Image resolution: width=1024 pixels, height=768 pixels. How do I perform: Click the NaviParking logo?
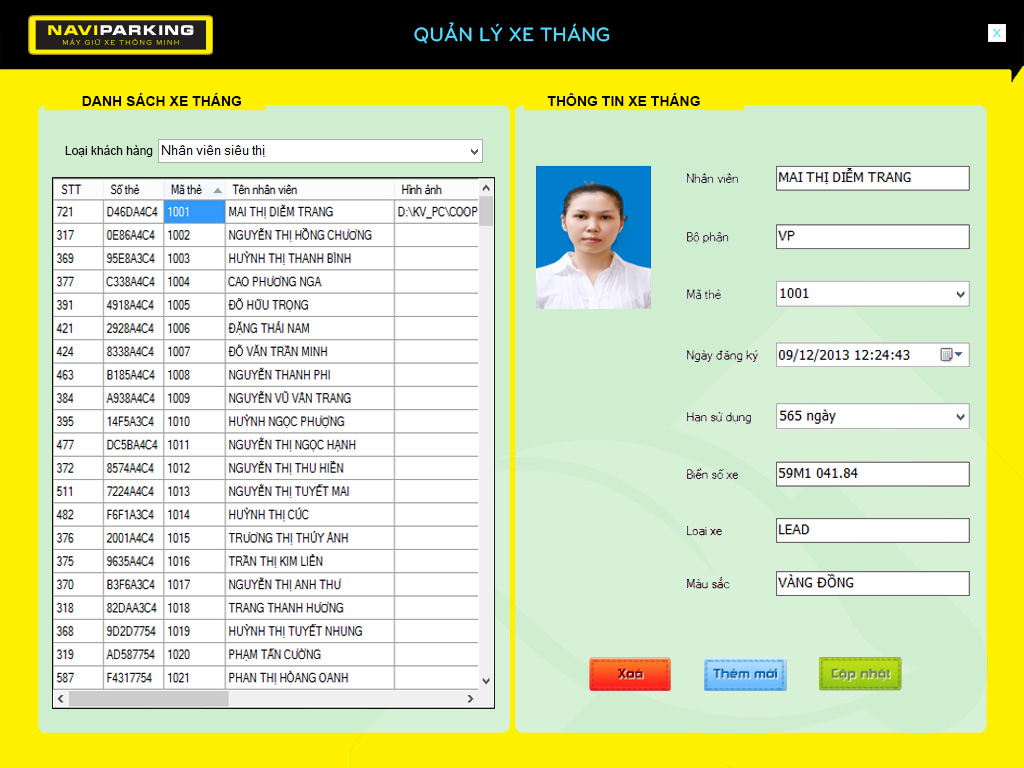tap(120, 35)
